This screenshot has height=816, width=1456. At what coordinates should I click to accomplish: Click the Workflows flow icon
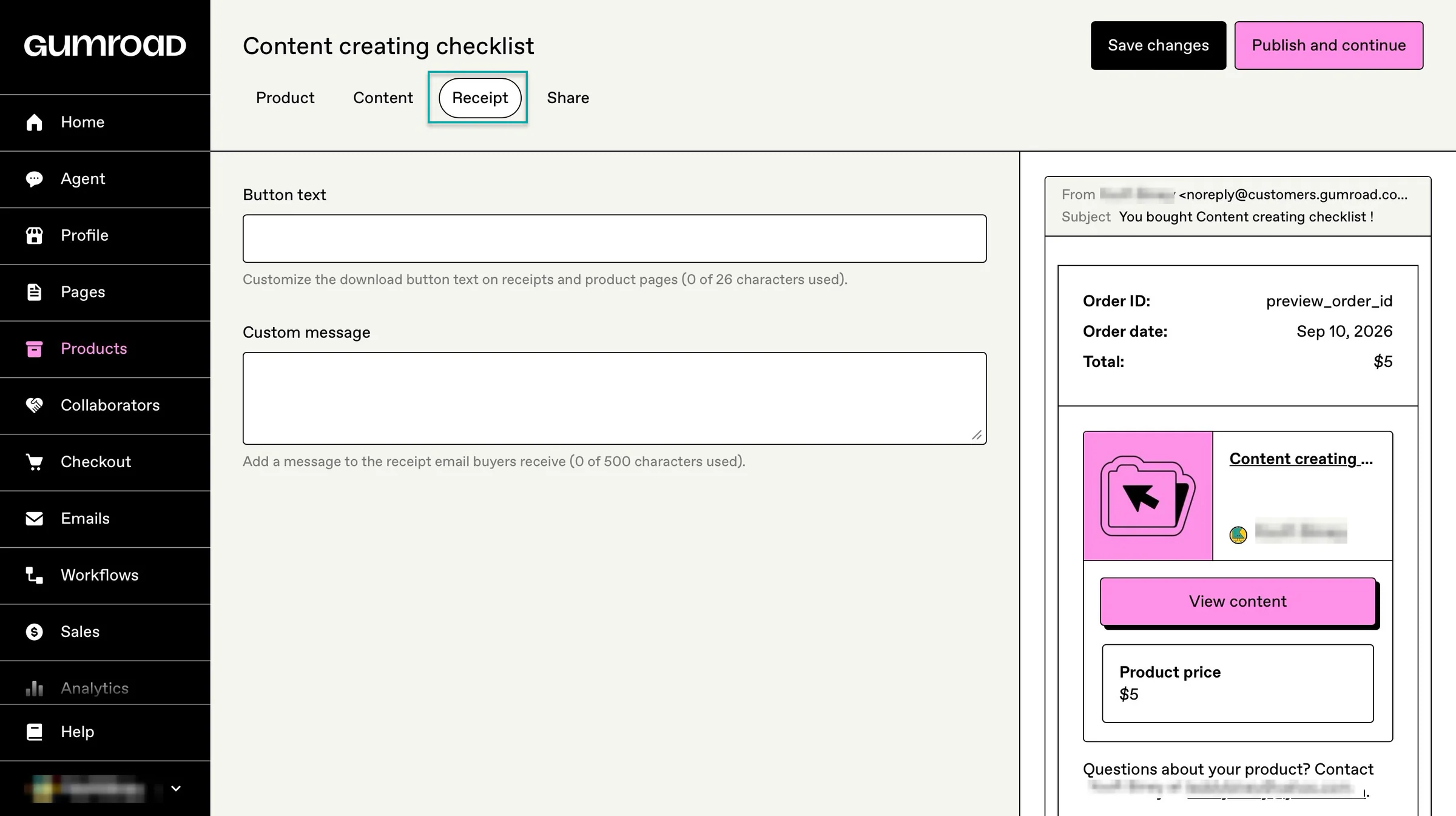coord(35,575)
